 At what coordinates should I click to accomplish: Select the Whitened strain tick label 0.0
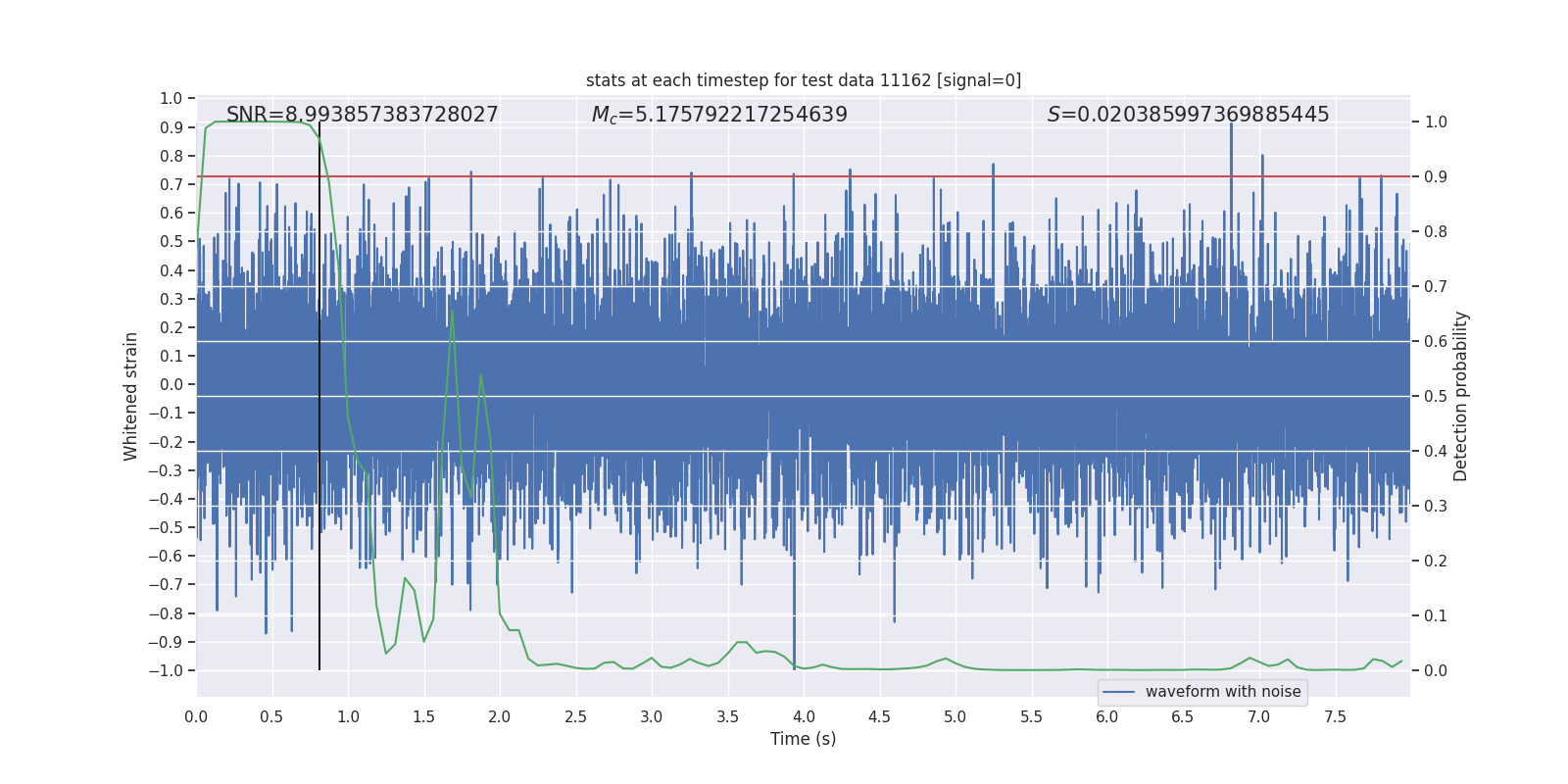[x=171, y=385]
